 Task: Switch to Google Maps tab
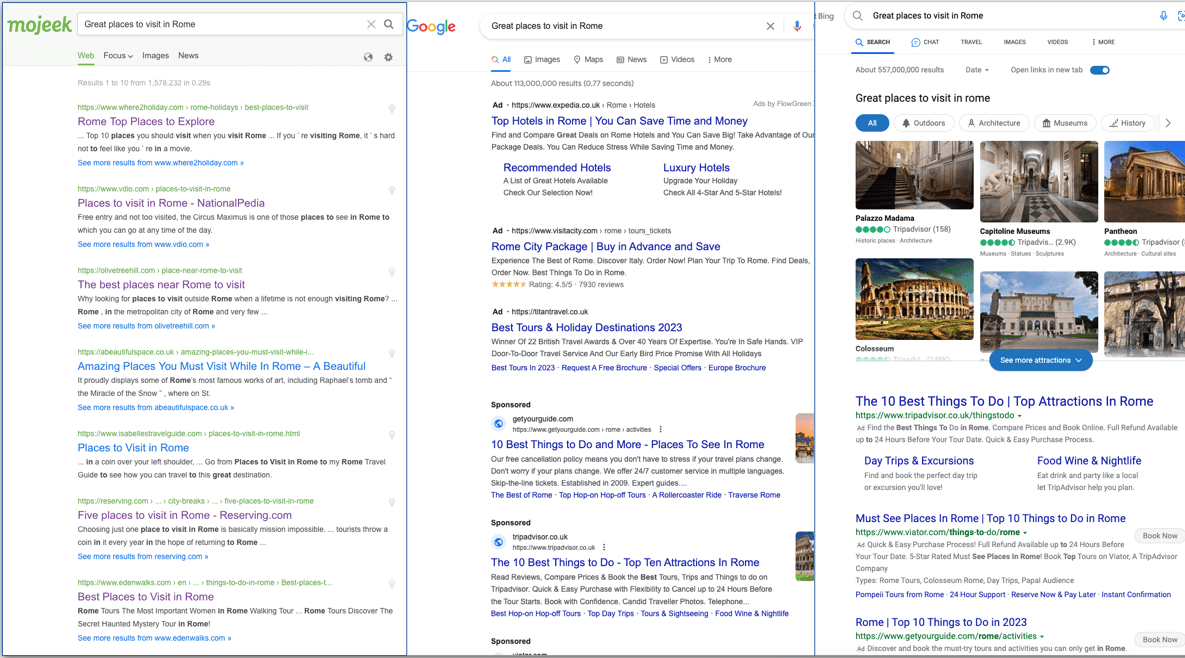point(588,60)
